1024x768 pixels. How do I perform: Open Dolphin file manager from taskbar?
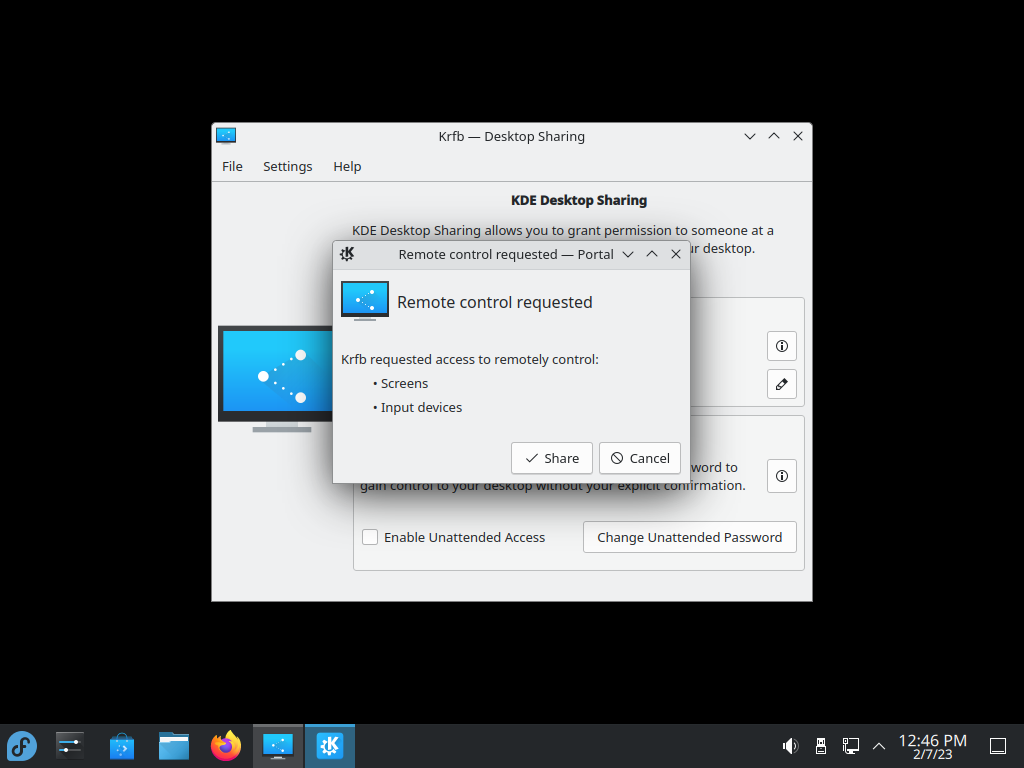click(x=174, y=746)
